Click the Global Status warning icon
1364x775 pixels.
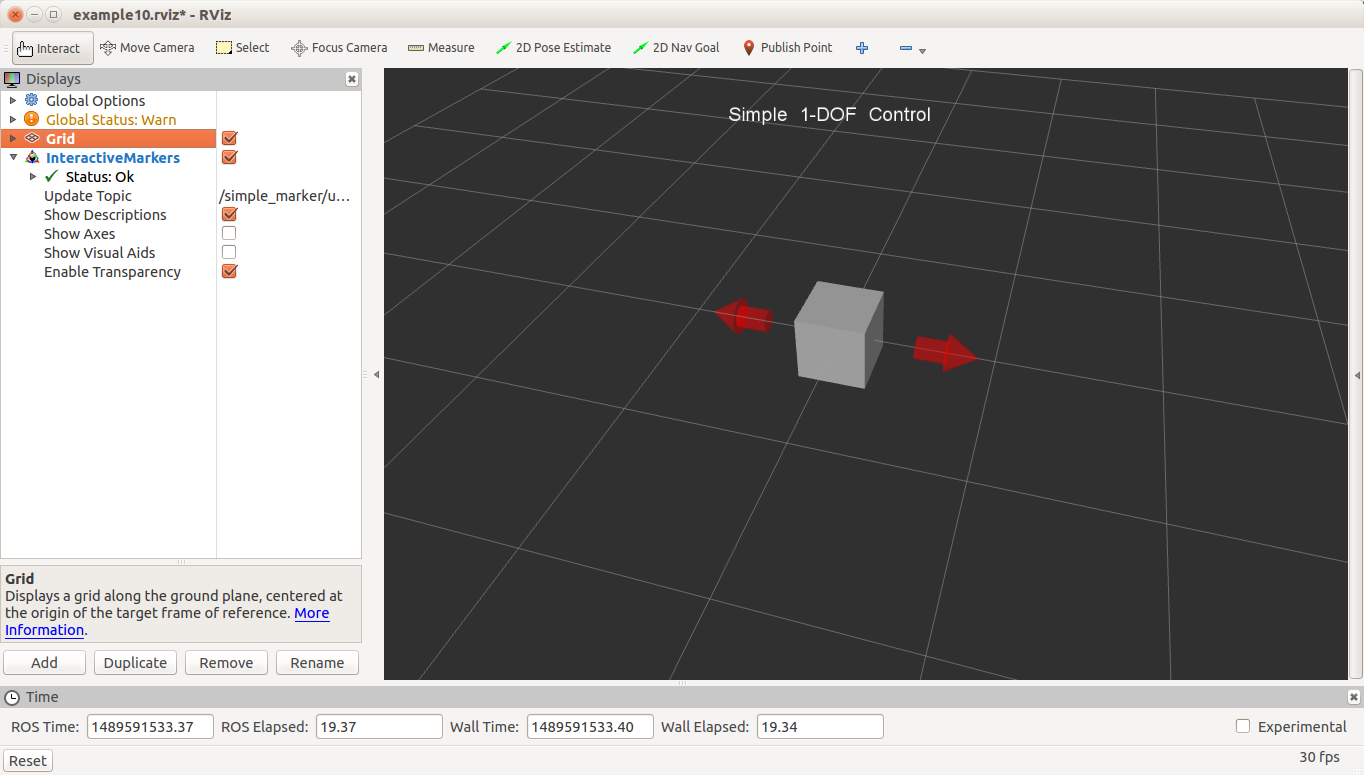click(32, 119)
